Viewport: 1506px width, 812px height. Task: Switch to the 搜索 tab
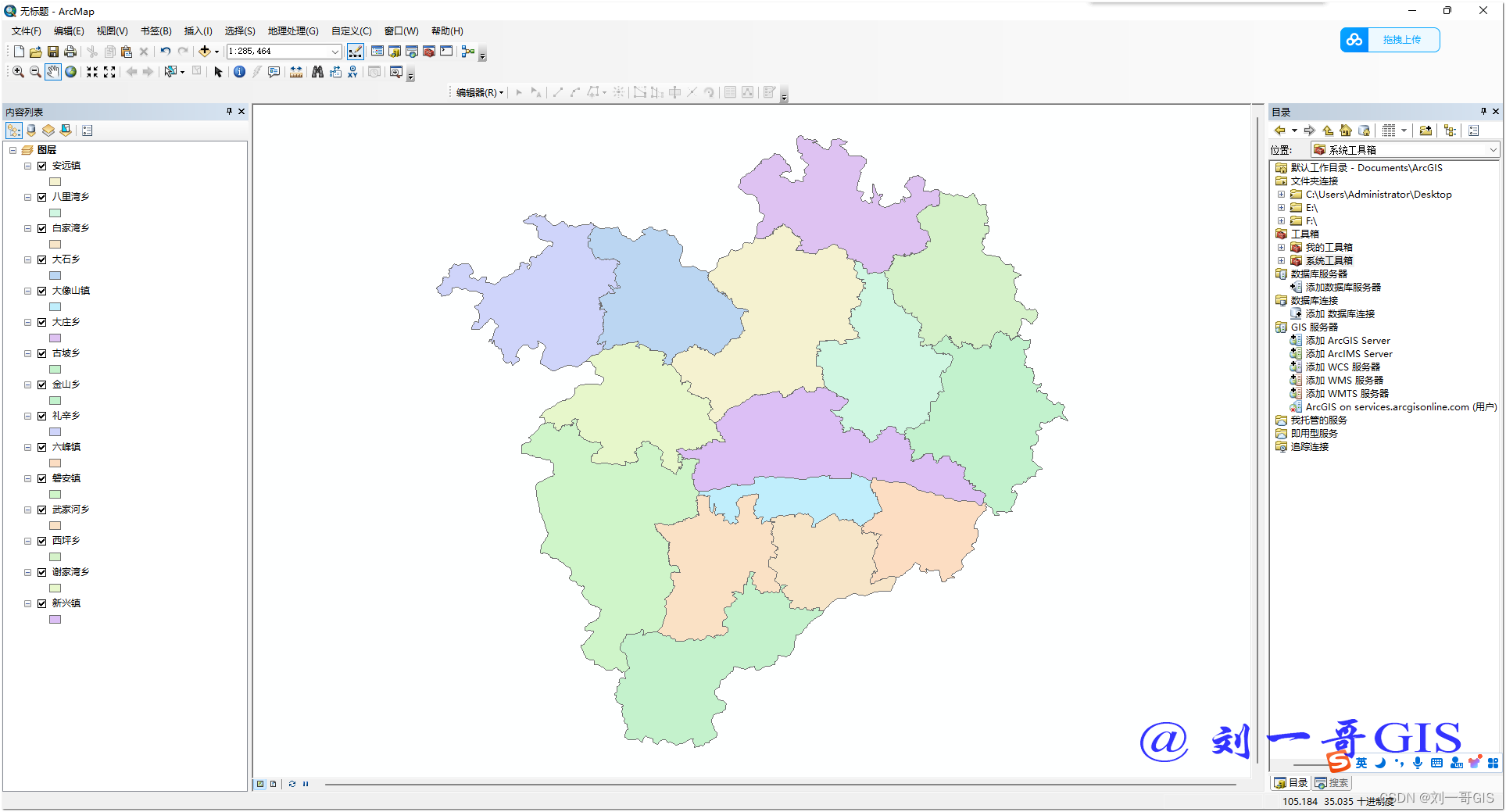coord(1333,782)
